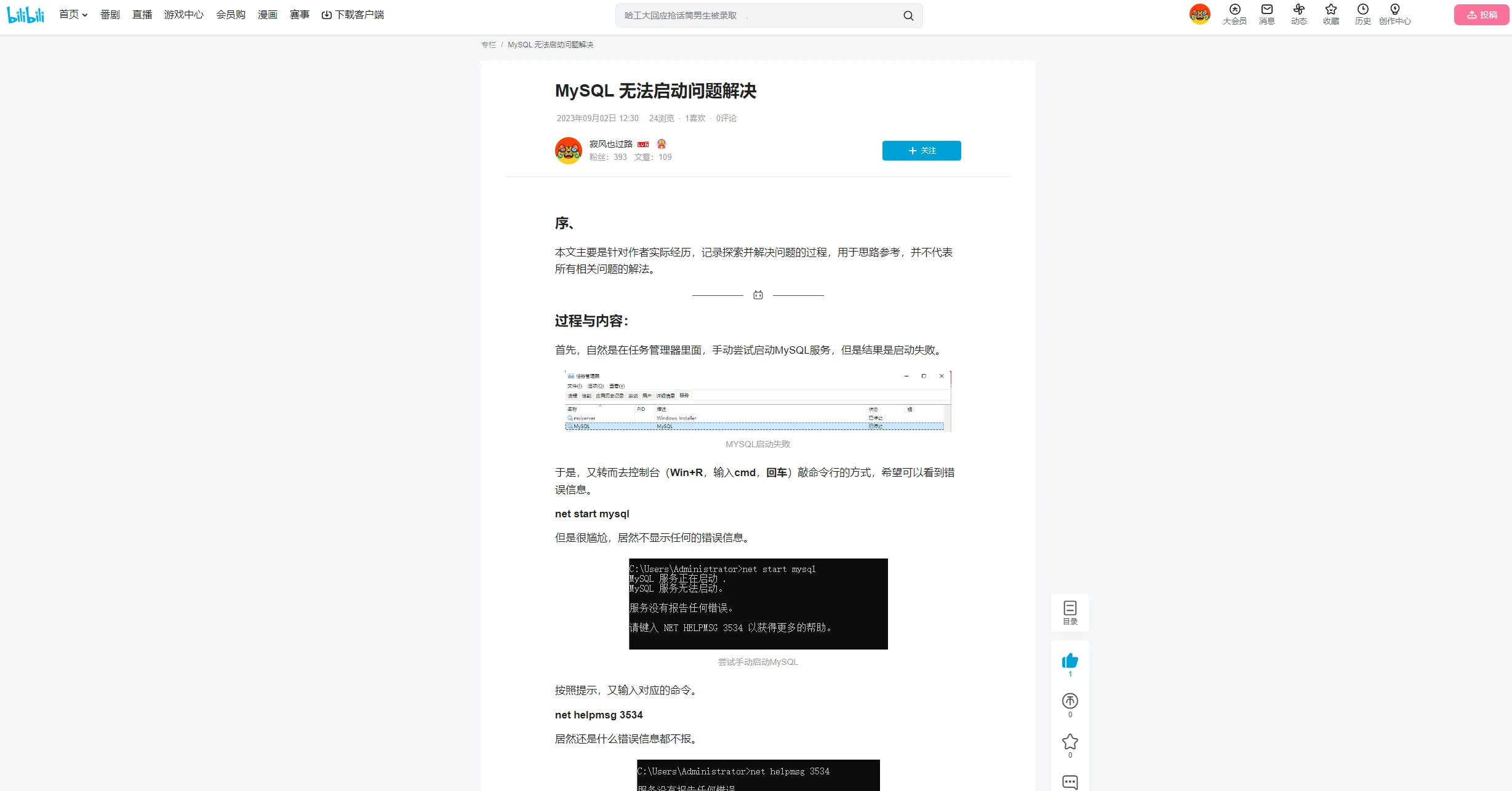This screenshot has width=1512, height=791.
Task: Expand the 首页 dropdown arrow
Action: click(85, 15)
